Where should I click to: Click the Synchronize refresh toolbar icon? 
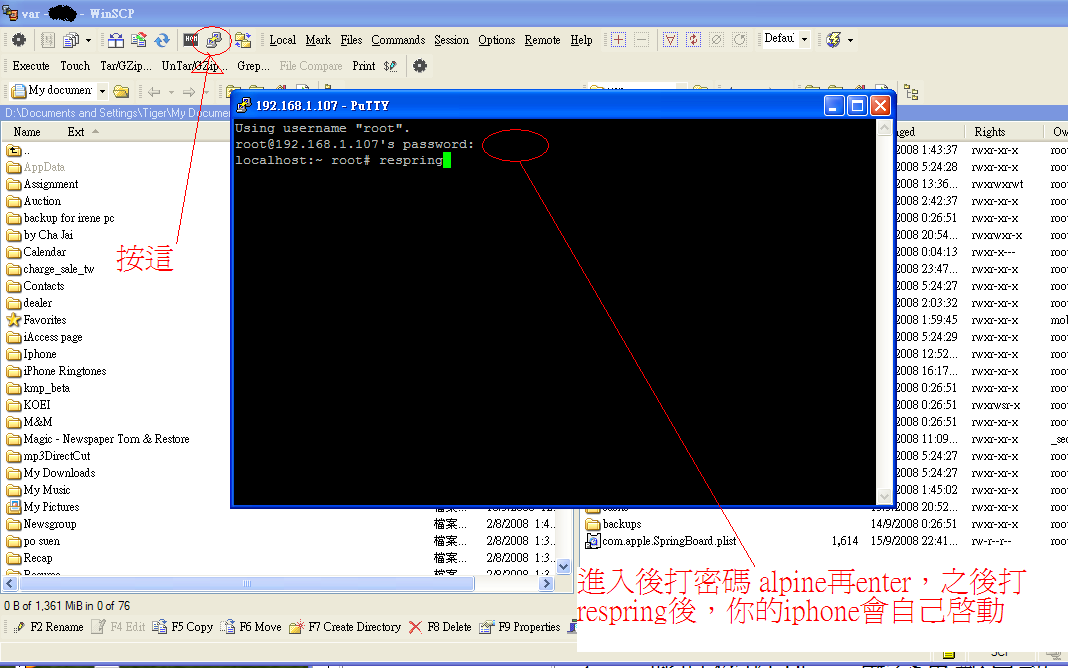coord(161,40)
